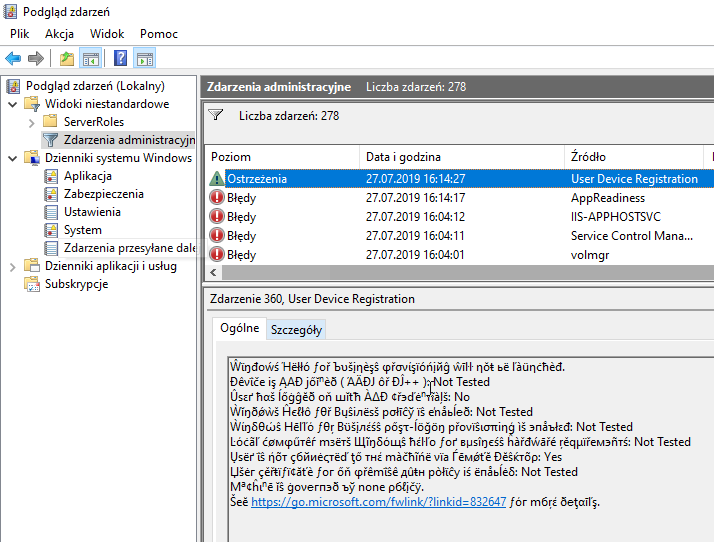
Task: Open the Subskrypcje node in tree
Action: pos(76,284)
